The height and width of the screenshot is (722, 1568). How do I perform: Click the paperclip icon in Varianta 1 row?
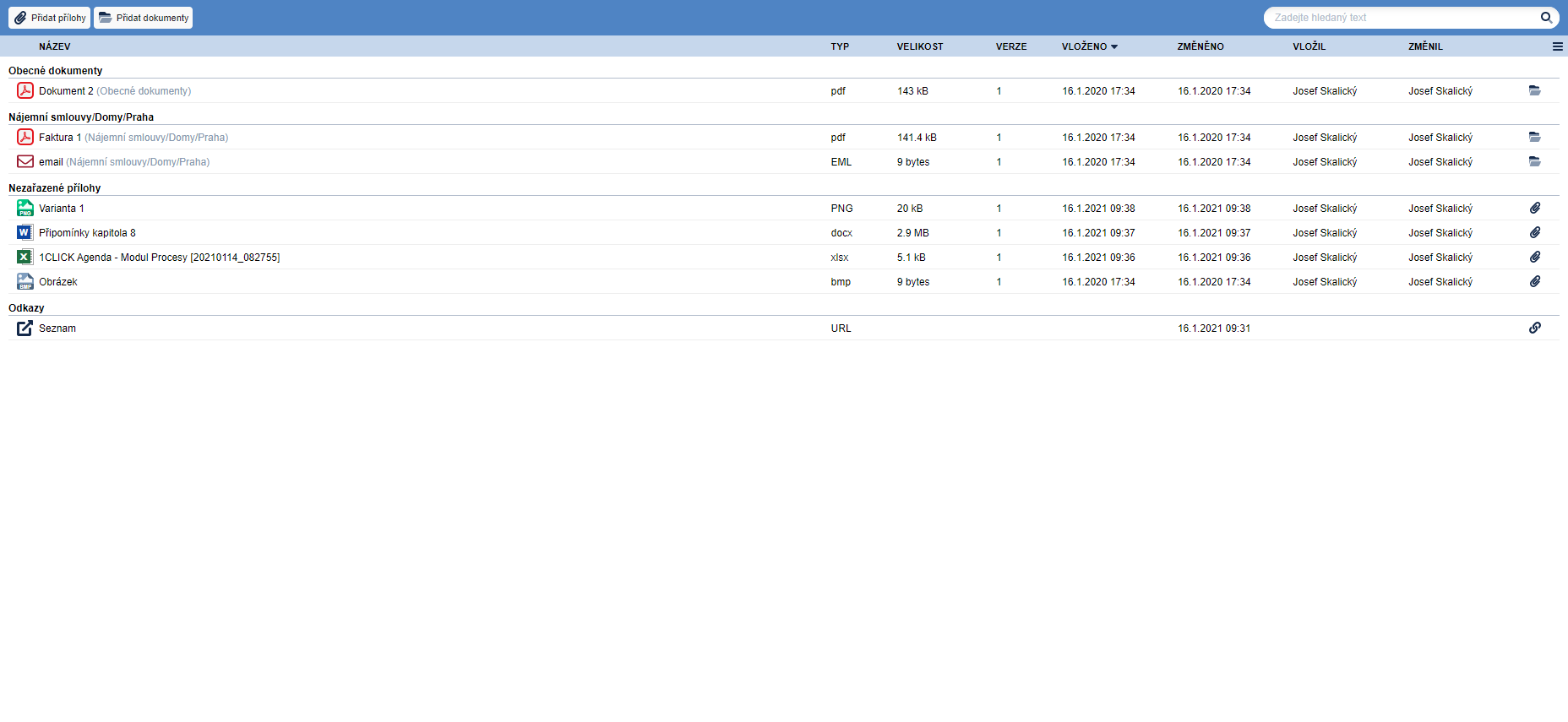[x=1535, y=208]
